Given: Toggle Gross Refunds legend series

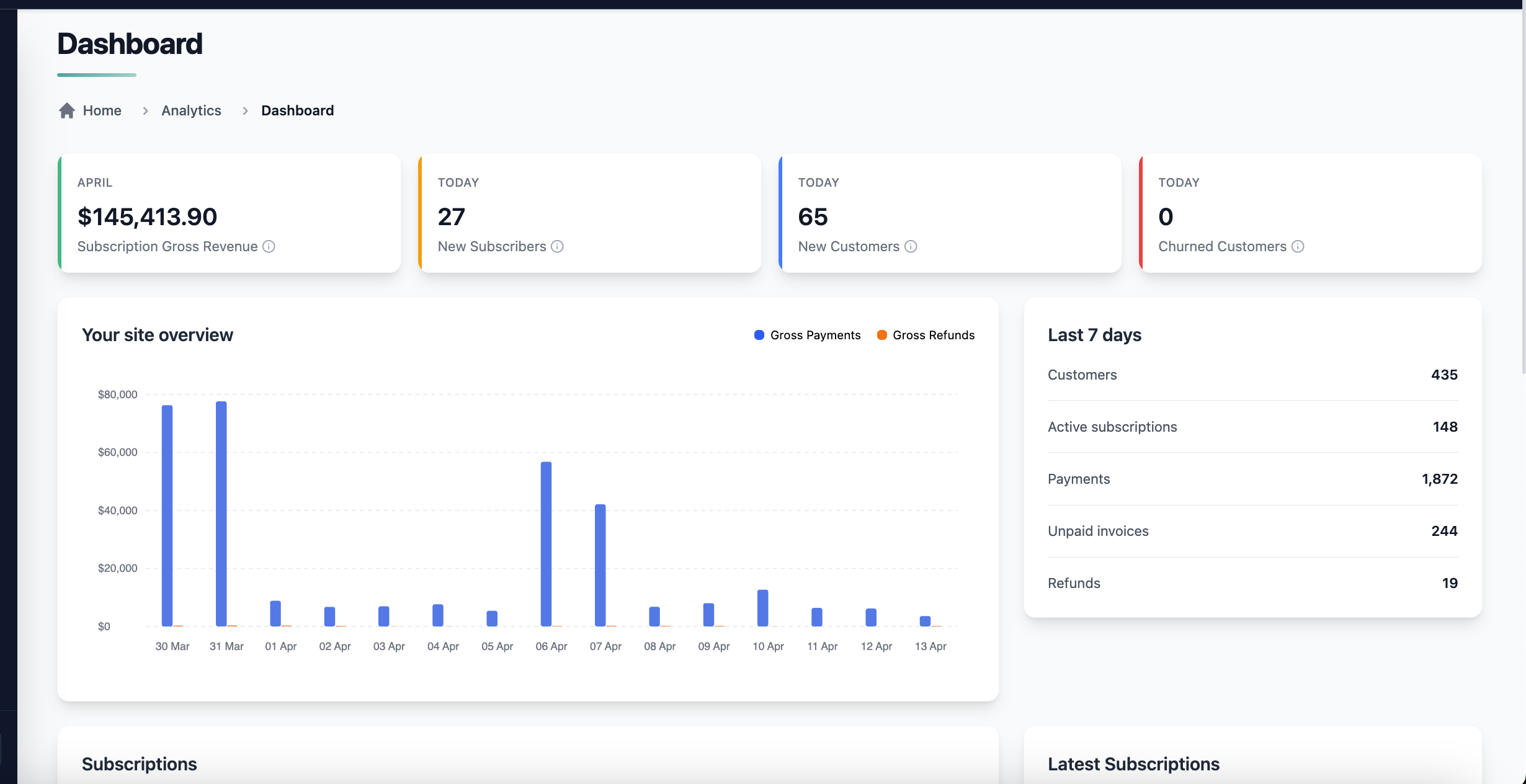Looking at the screenshot, I should [x=933, y=335].
